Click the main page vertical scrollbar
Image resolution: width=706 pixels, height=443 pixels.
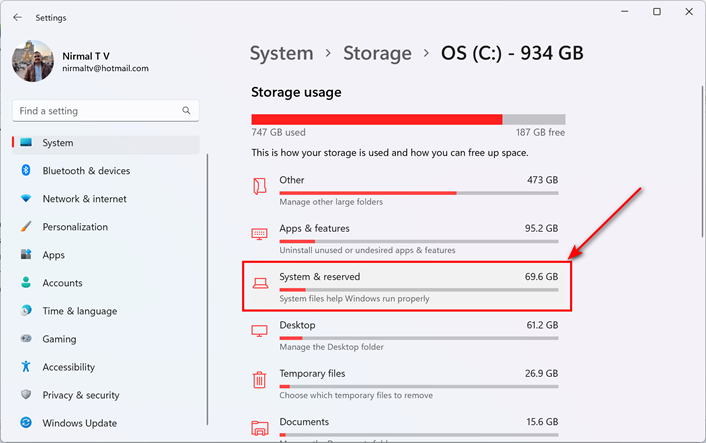pyautogui.click(x=702, y=161)
